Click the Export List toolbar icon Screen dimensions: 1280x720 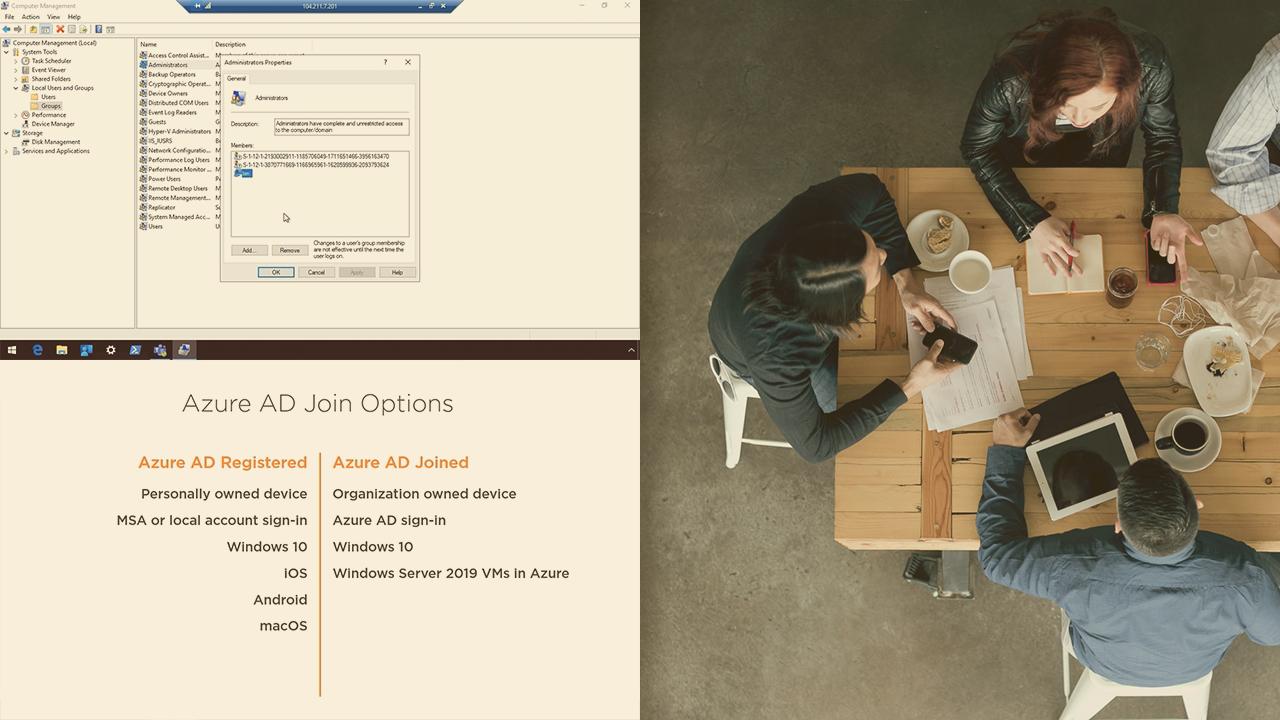point(83,29)
